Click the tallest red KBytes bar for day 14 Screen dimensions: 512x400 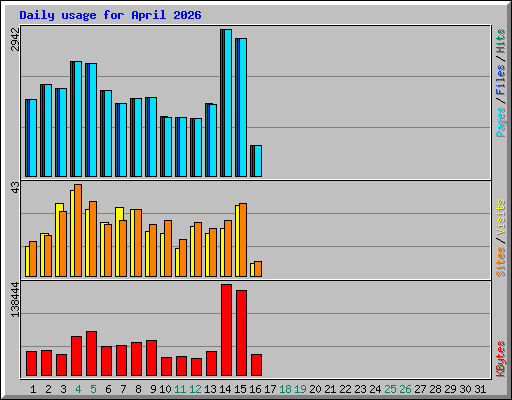point(226,330)
